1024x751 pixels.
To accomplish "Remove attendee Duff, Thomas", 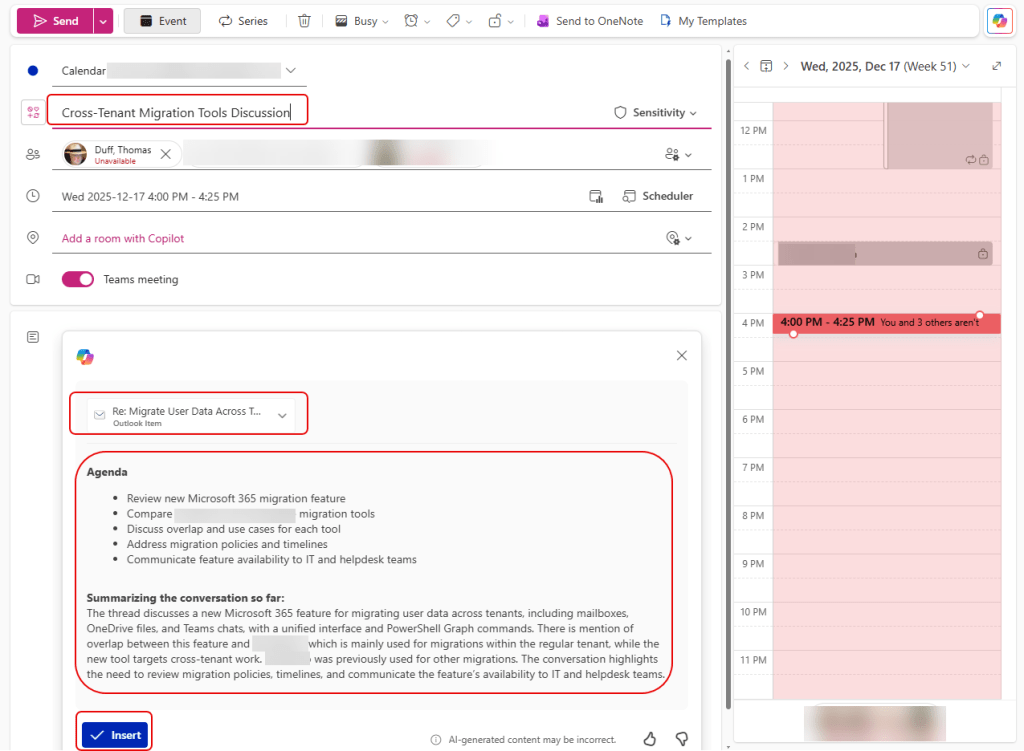I will click(x=166, y=154).
